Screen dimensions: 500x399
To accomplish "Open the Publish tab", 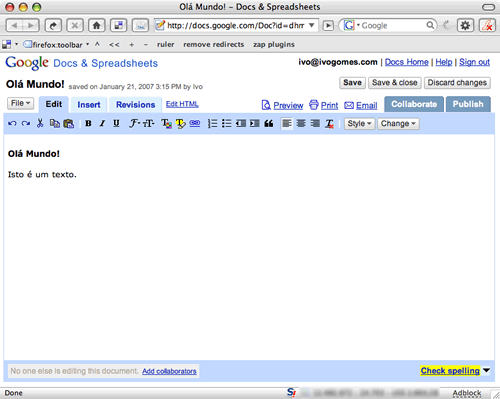I will tap(468, 104).
